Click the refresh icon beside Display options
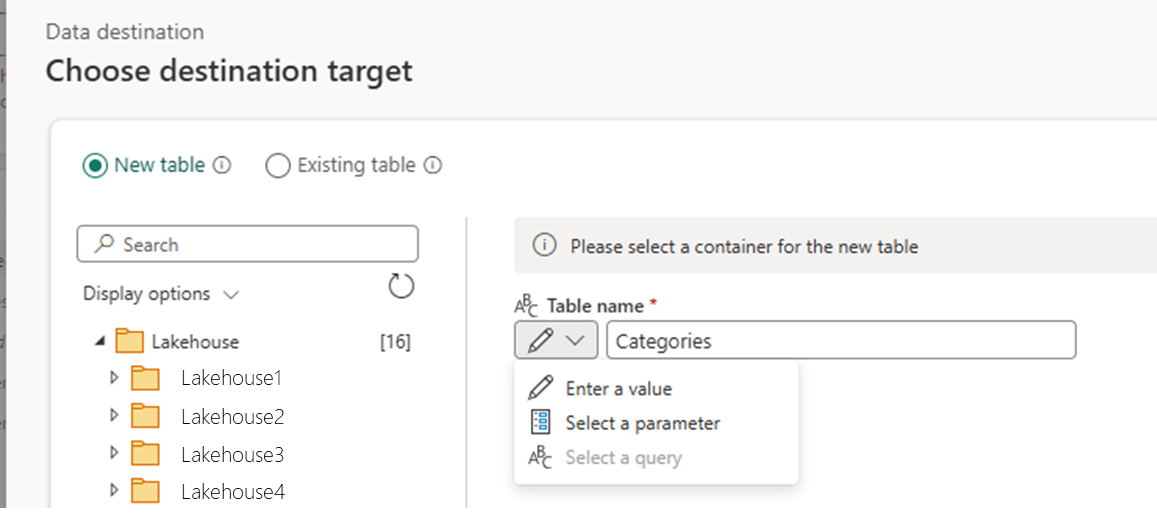Viewport: 1157px width, 516px height. (401, 286)
